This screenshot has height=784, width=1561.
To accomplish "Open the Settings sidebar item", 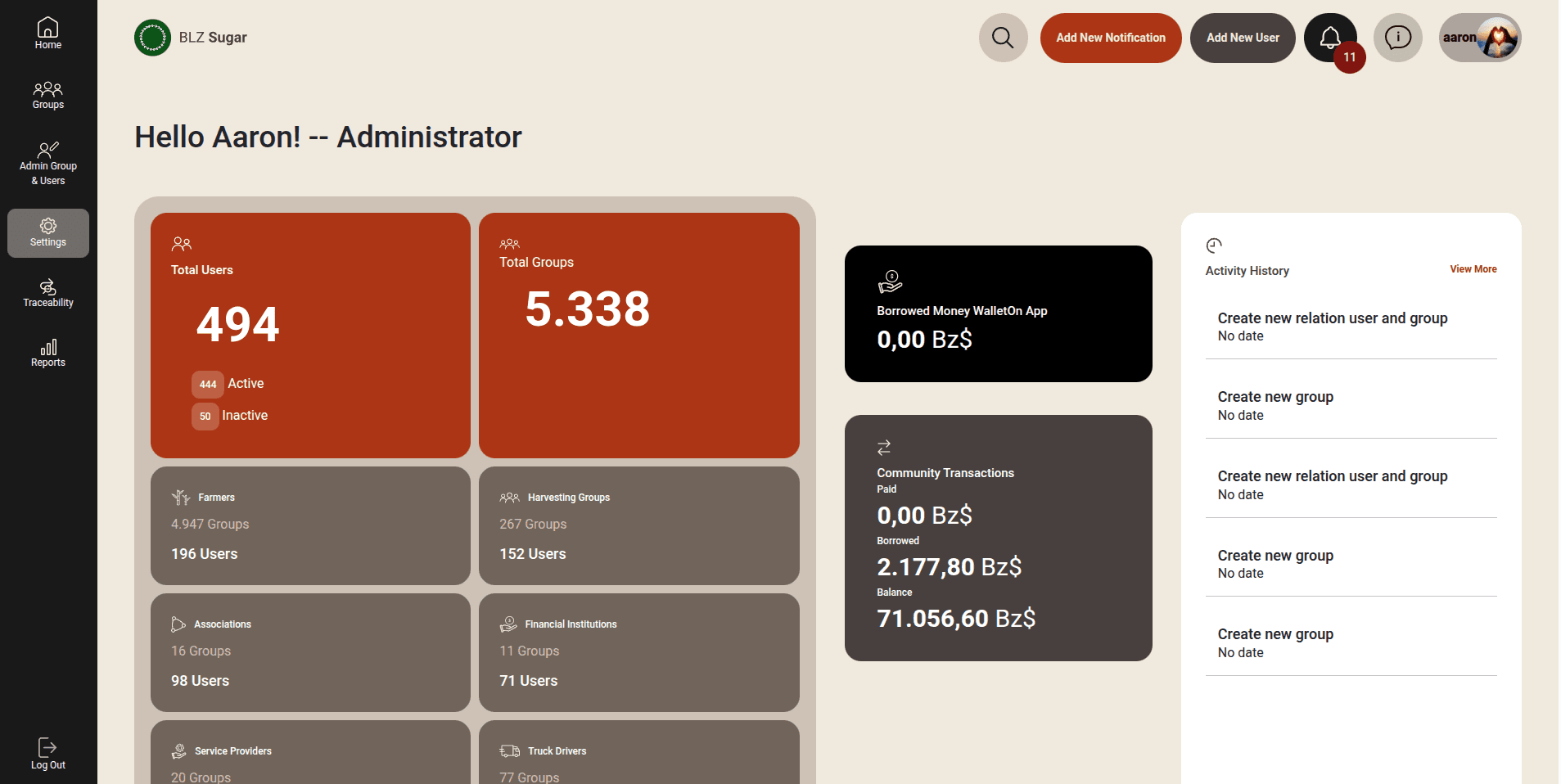I will (x=48, y=233).
